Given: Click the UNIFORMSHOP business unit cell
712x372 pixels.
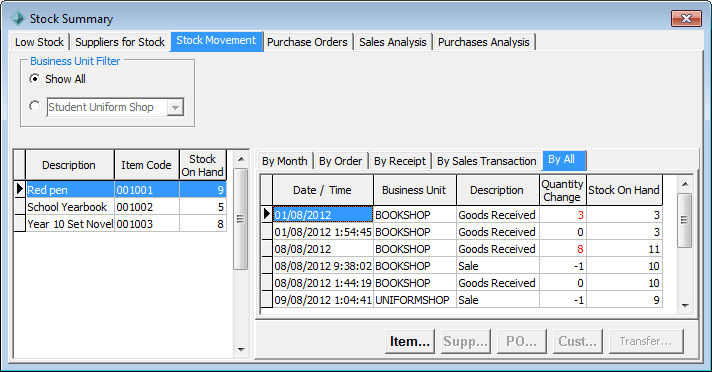Looking at the screenshot, I should [x=415, y=300].
